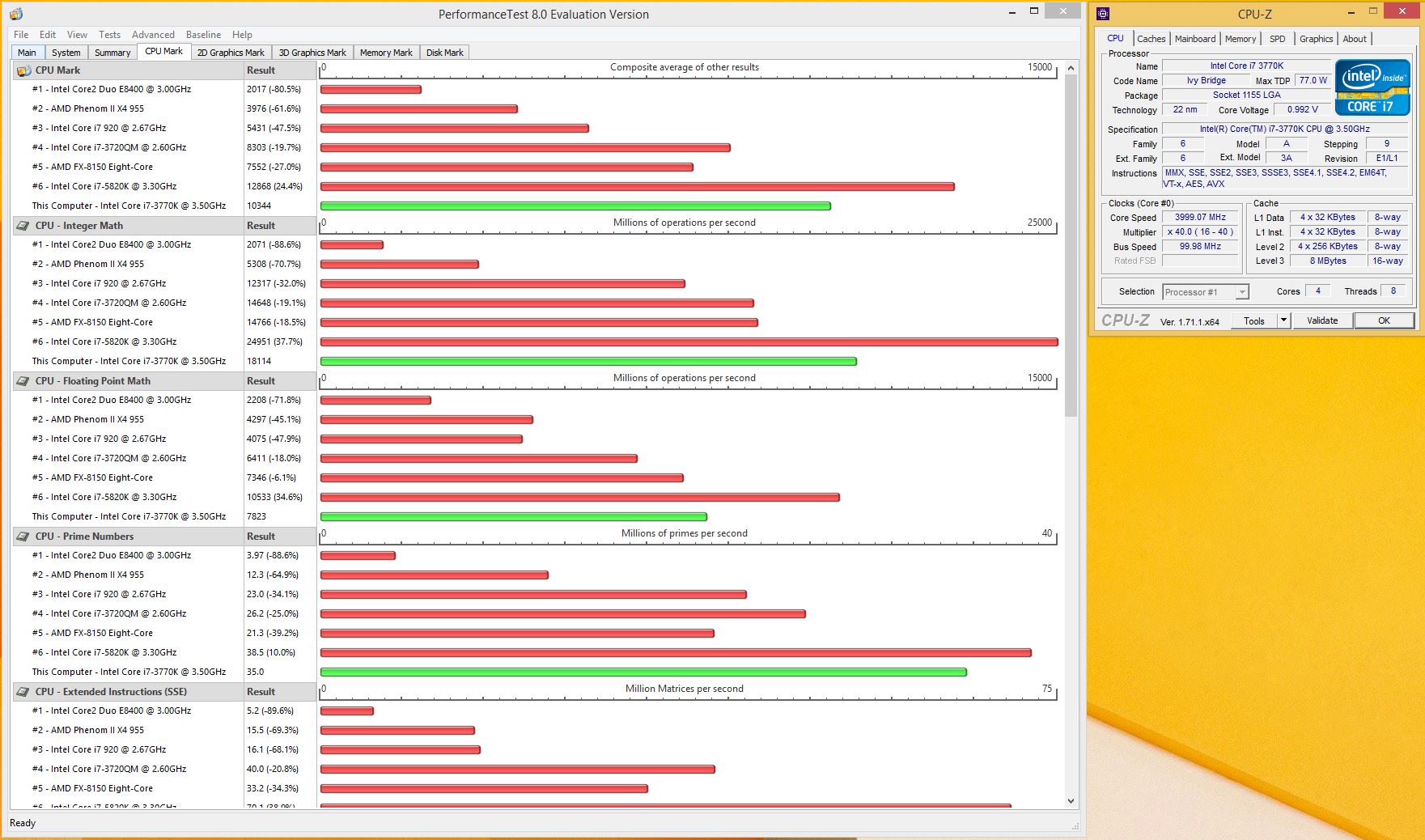This screenshot has width=1425, height=840.
Task: Click the CPU - Prime Numbers section icon
Action: pyautogui.click(x=23, y=537)
